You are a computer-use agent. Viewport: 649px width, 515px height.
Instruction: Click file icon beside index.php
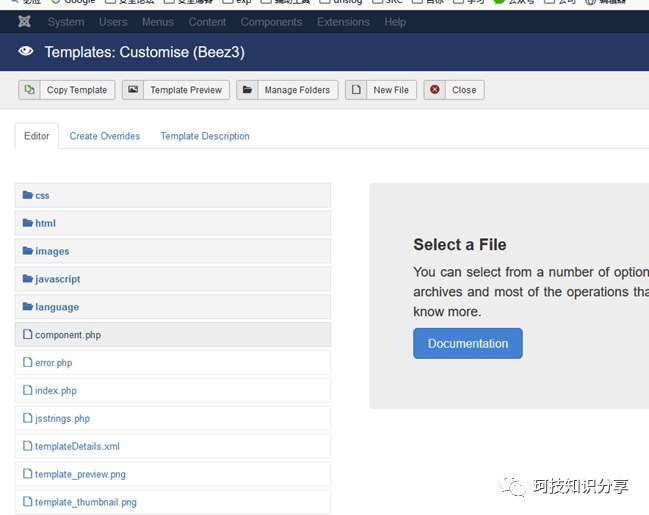click(x=27, y=390)
